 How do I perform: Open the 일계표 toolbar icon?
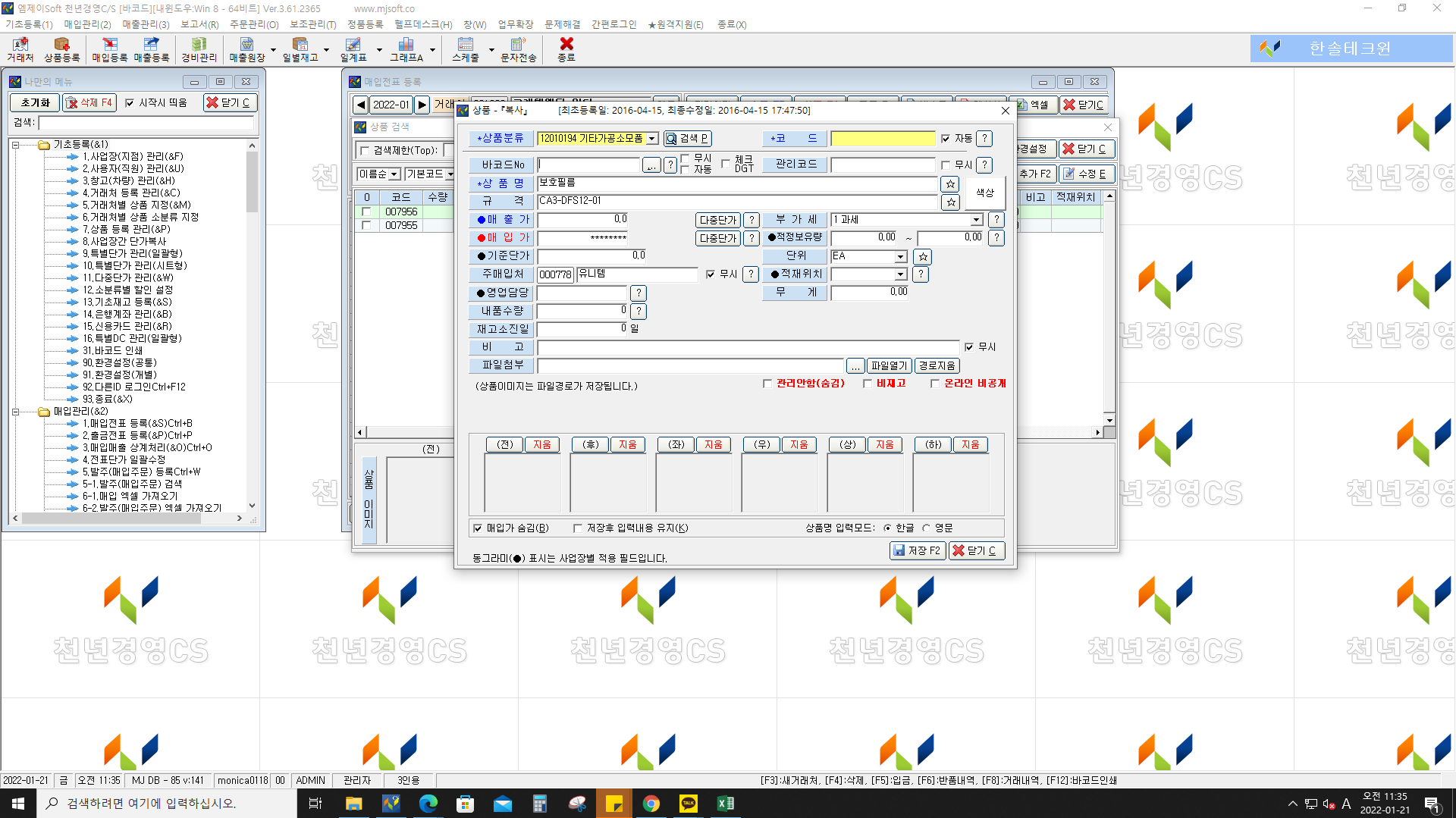pos(353,49)
